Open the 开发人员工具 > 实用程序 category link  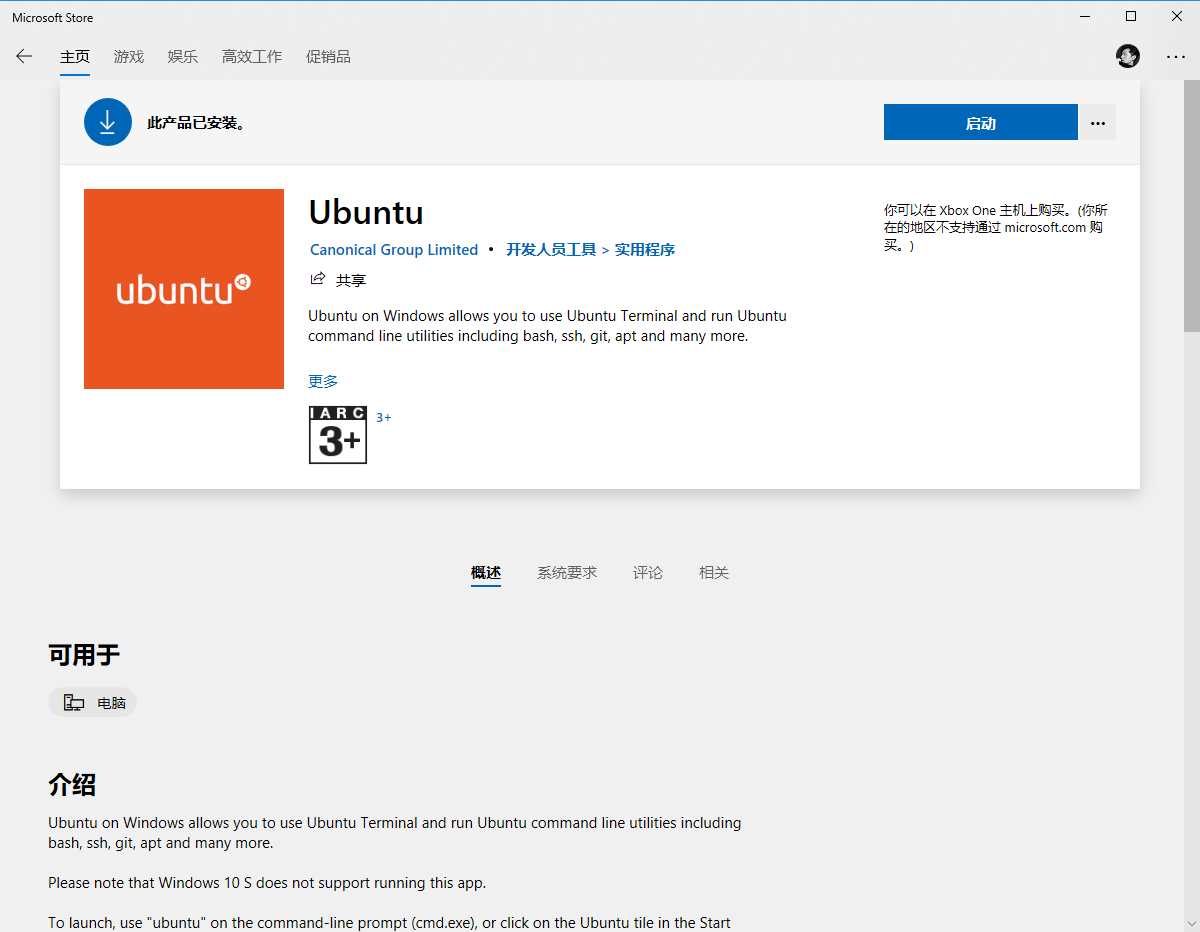pos(590,250)
